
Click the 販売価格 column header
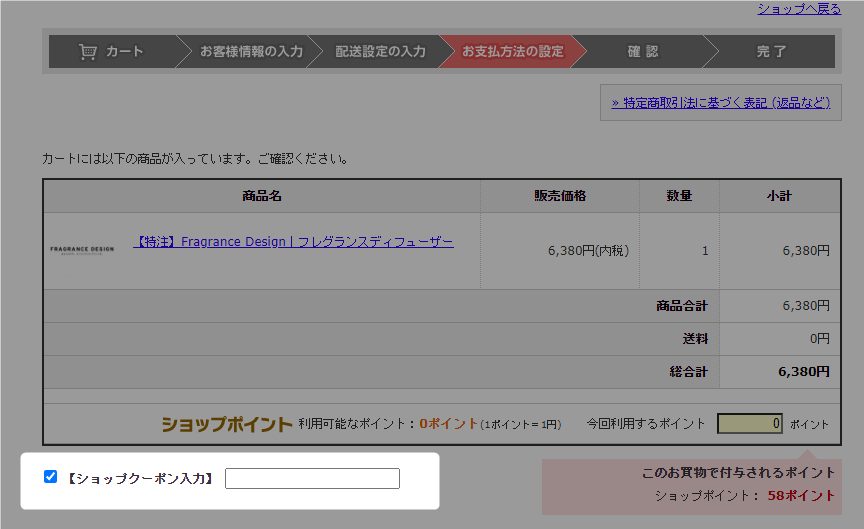[x=560, y=196]
